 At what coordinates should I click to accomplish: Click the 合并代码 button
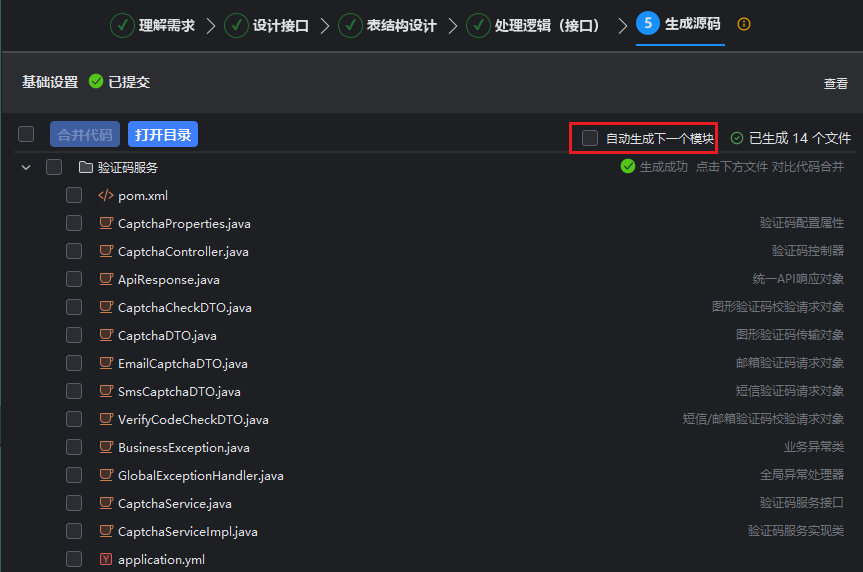[x=85, y=134]
